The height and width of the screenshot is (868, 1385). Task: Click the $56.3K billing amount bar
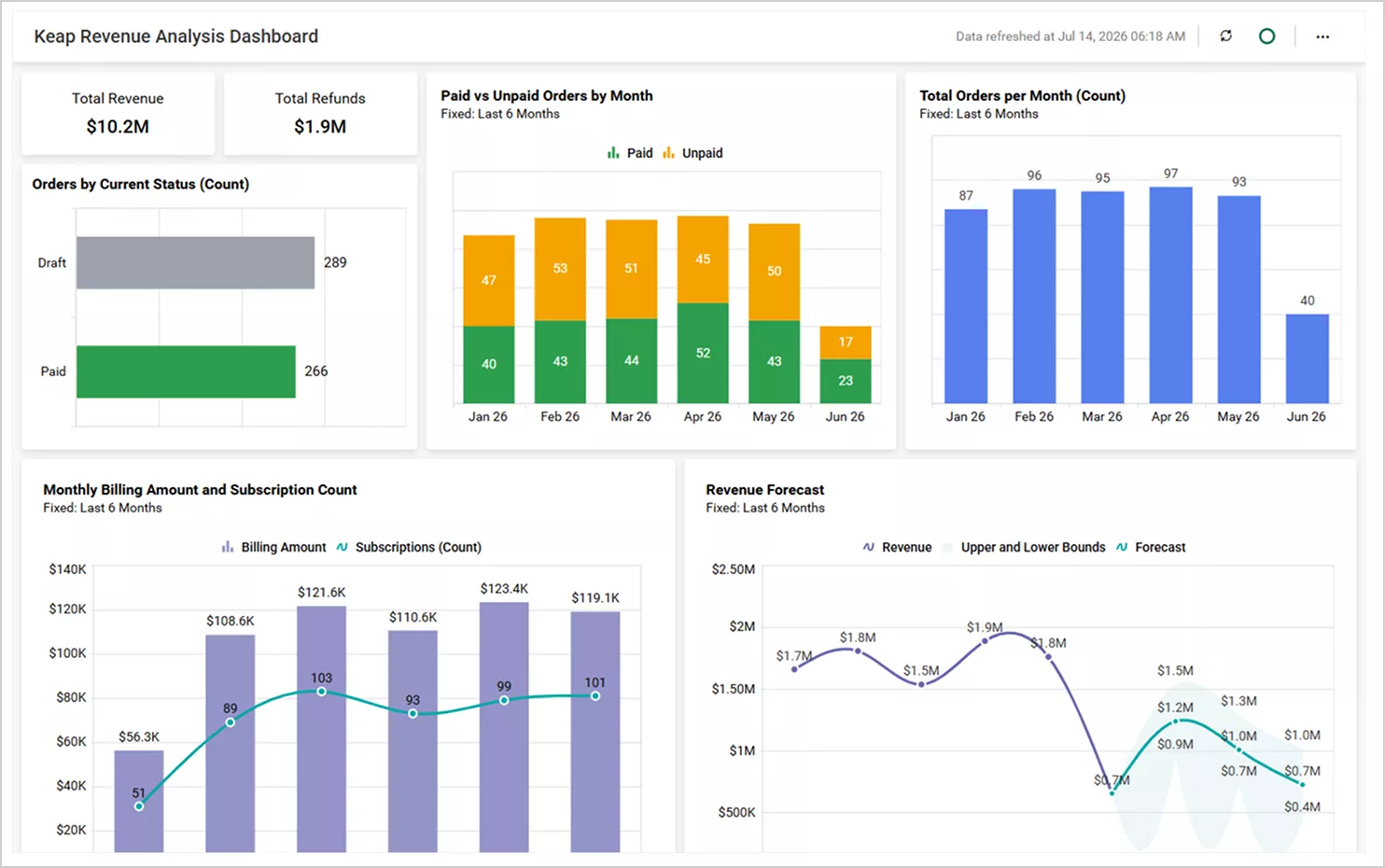(x=139, y=801)
